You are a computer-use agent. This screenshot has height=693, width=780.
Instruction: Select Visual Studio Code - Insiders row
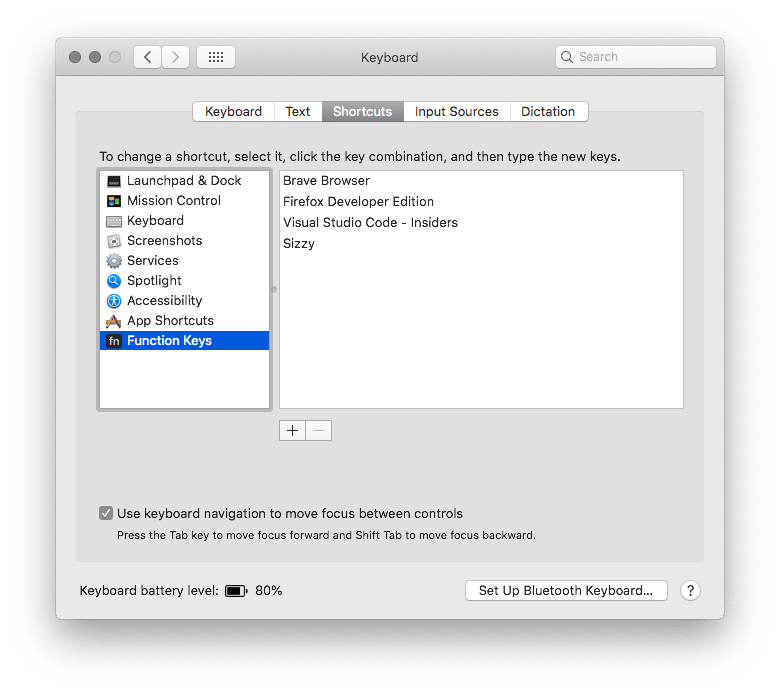(481, 222)
